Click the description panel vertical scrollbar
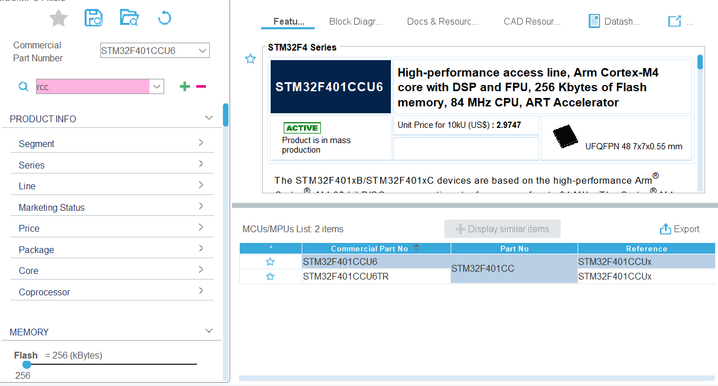The height and width of the screenshot is (386, 718). point(700,62)
